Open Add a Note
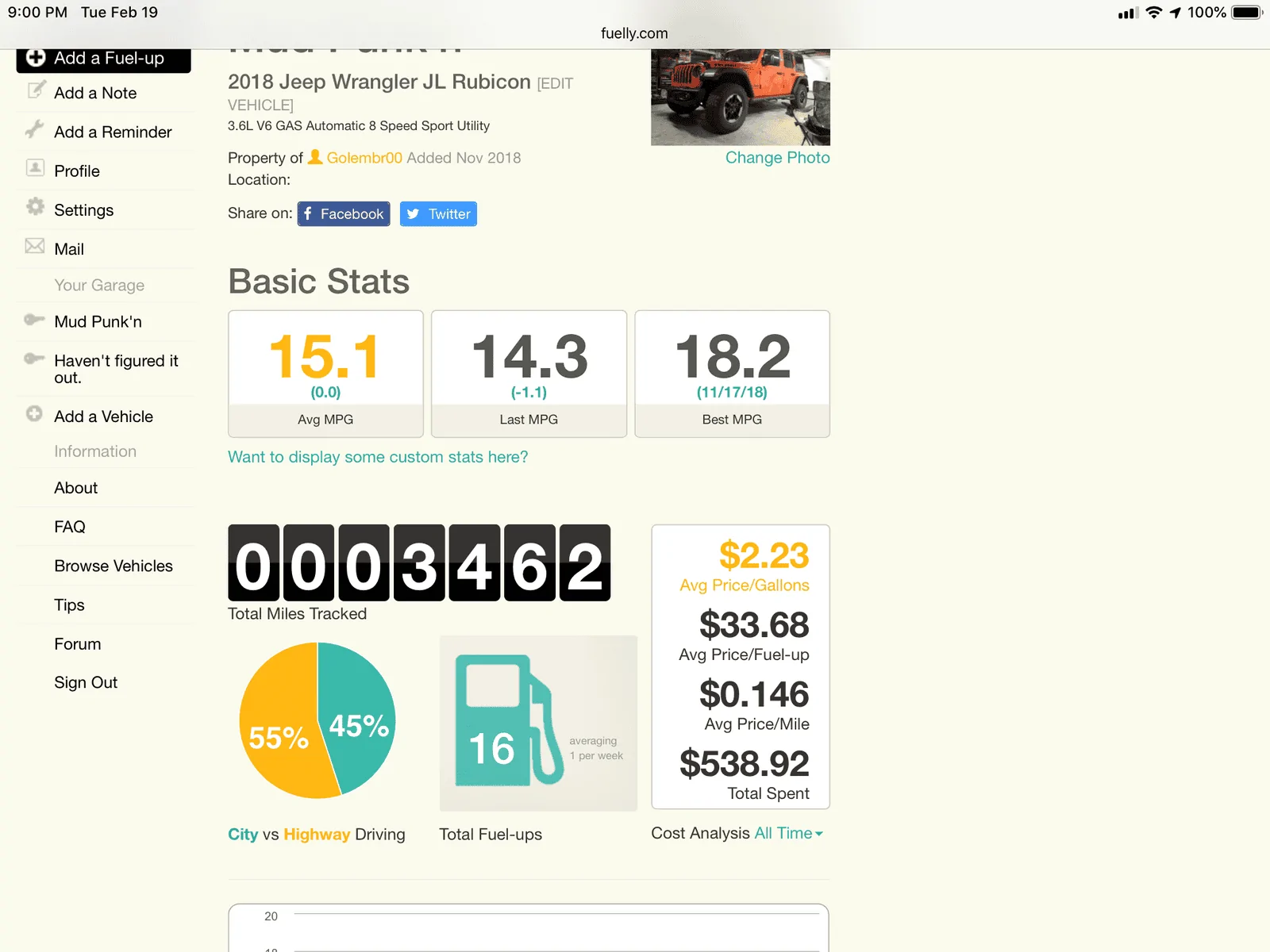 (95, 93)
